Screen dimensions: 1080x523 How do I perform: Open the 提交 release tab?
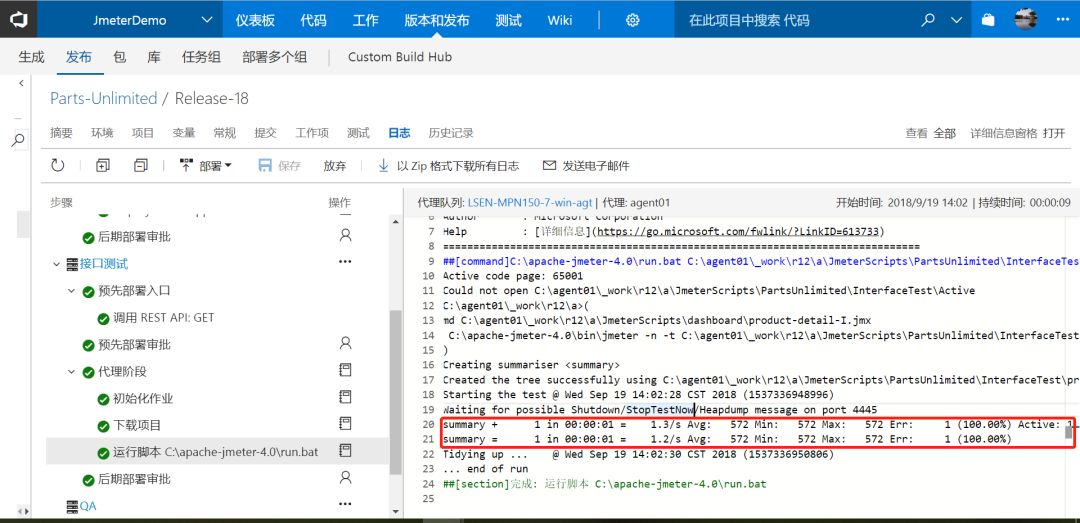[265, 133]
